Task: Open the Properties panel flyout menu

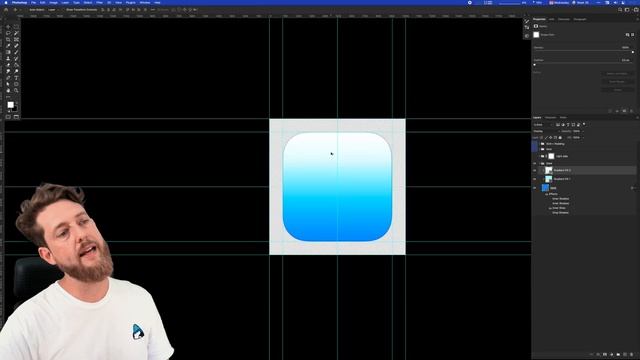Action: (x=638, y=19)
